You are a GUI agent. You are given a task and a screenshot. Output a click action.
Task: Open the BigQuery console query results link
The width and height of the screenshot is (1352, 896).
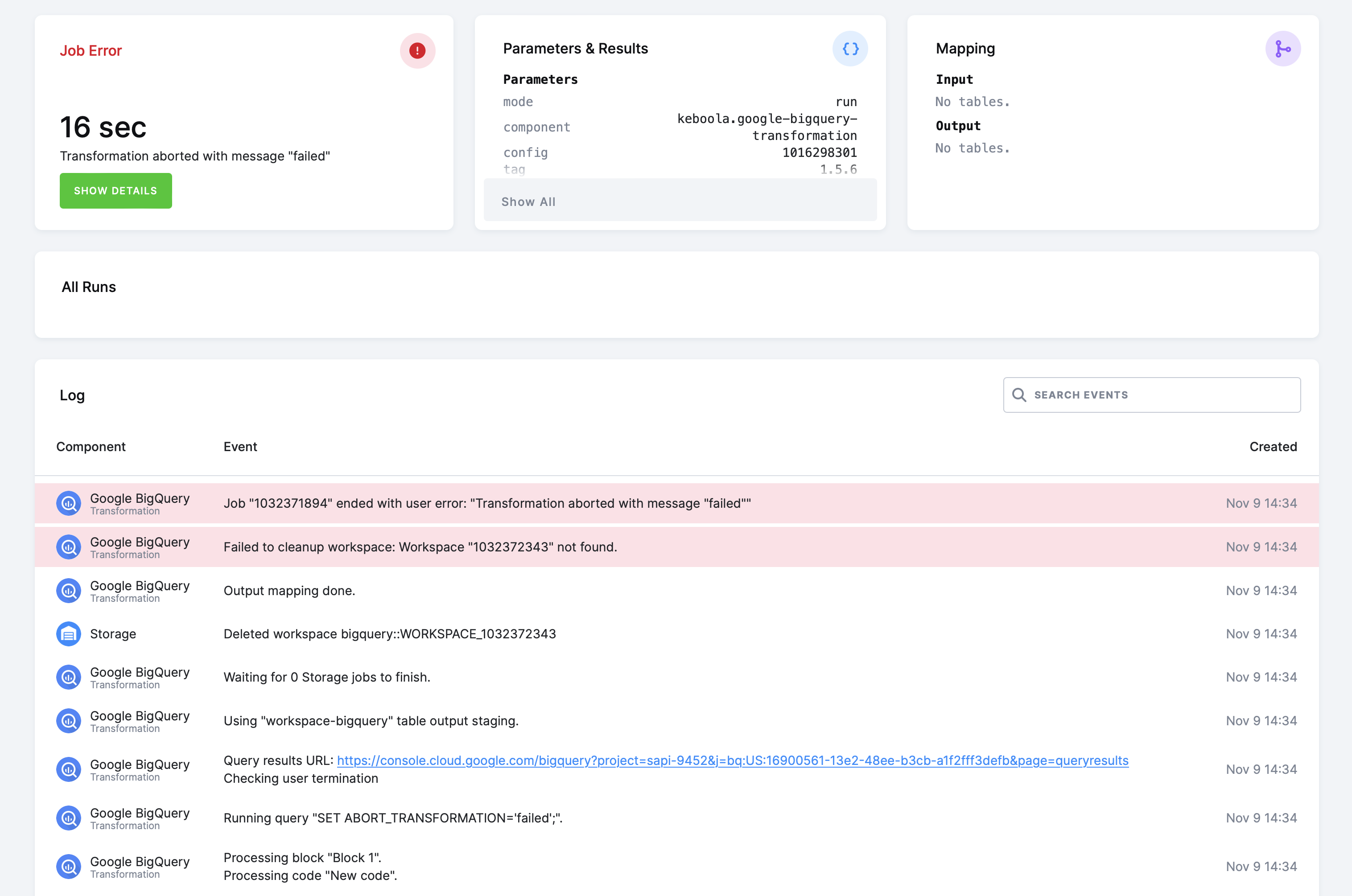coord(733,760)
